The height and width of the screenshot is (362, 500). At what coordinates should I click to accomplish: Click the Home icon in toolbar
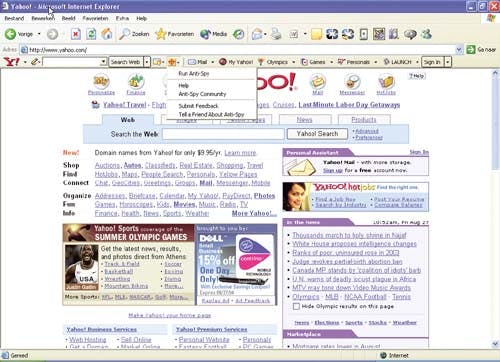click(107, 34)
